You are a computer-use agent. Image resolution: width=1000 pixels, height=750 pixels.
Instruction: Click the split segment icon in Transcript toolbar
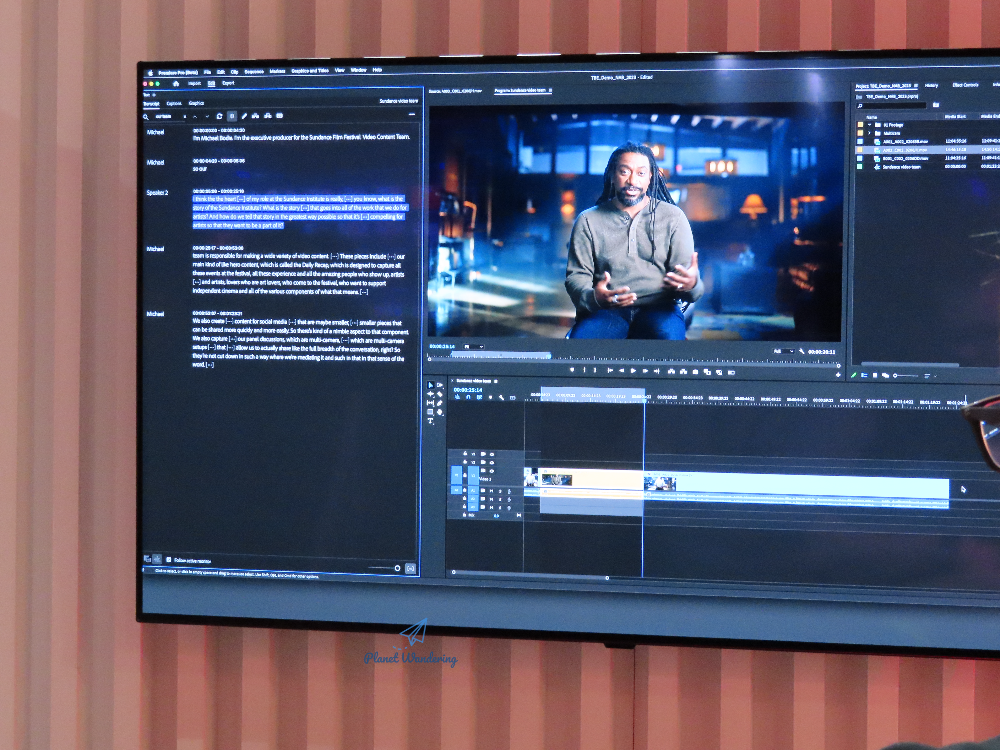pos(268,116)
